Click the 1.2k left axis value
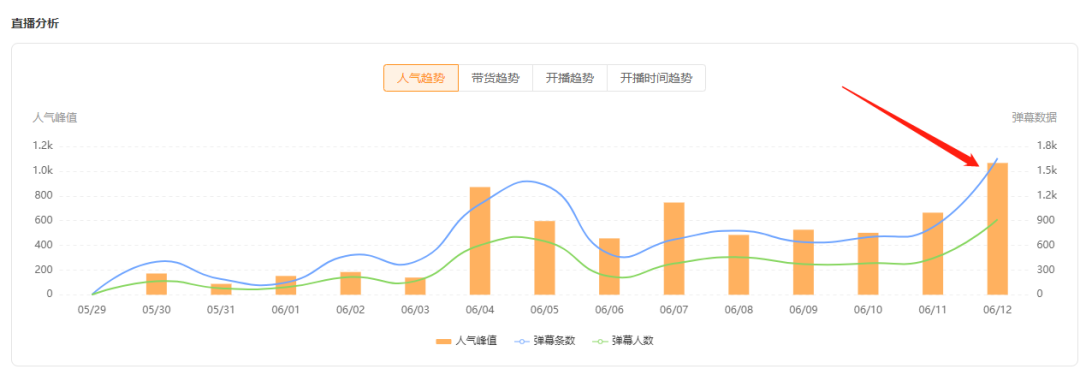 [43, 146]
